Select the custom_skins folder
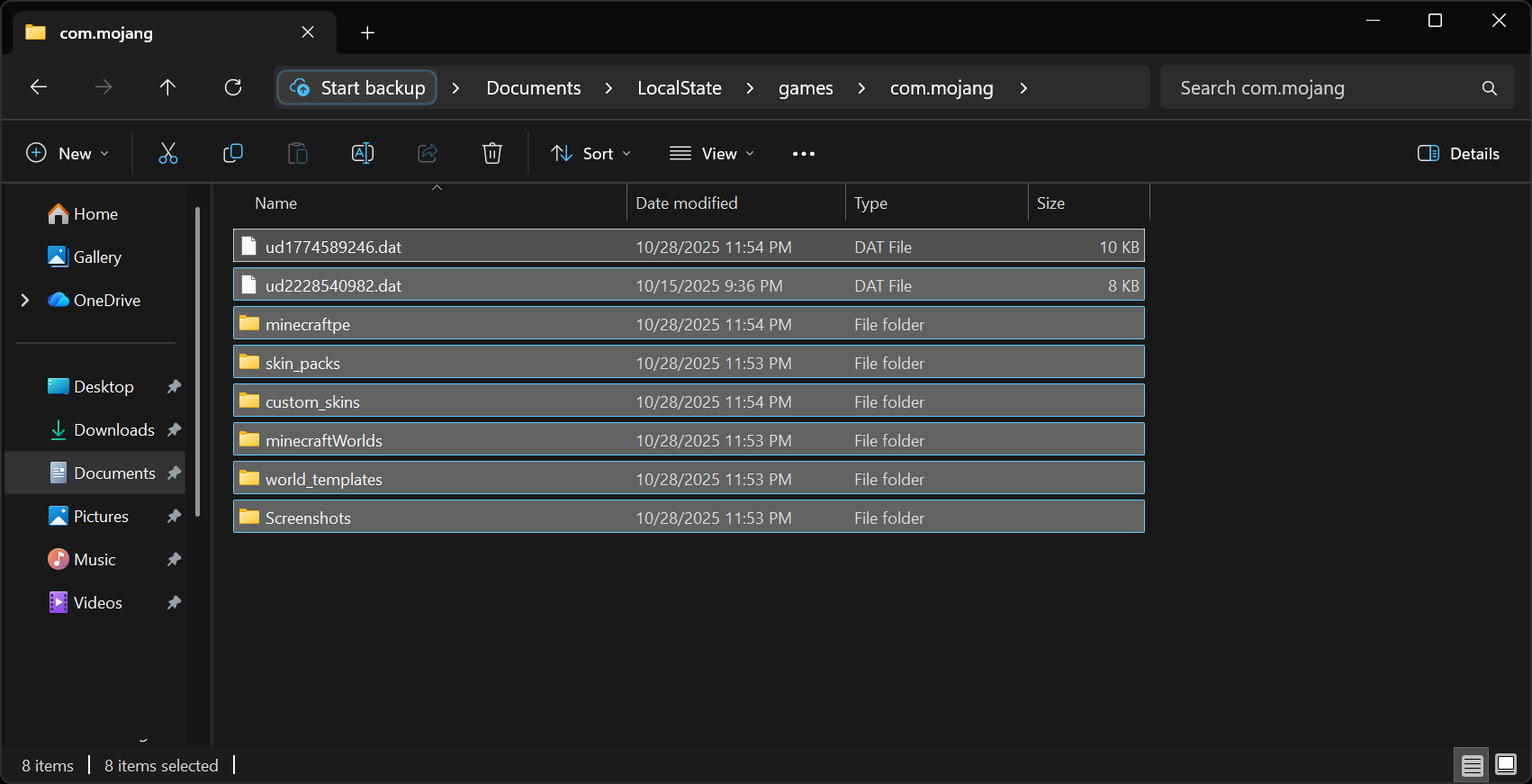 click(x=689, y=401)
